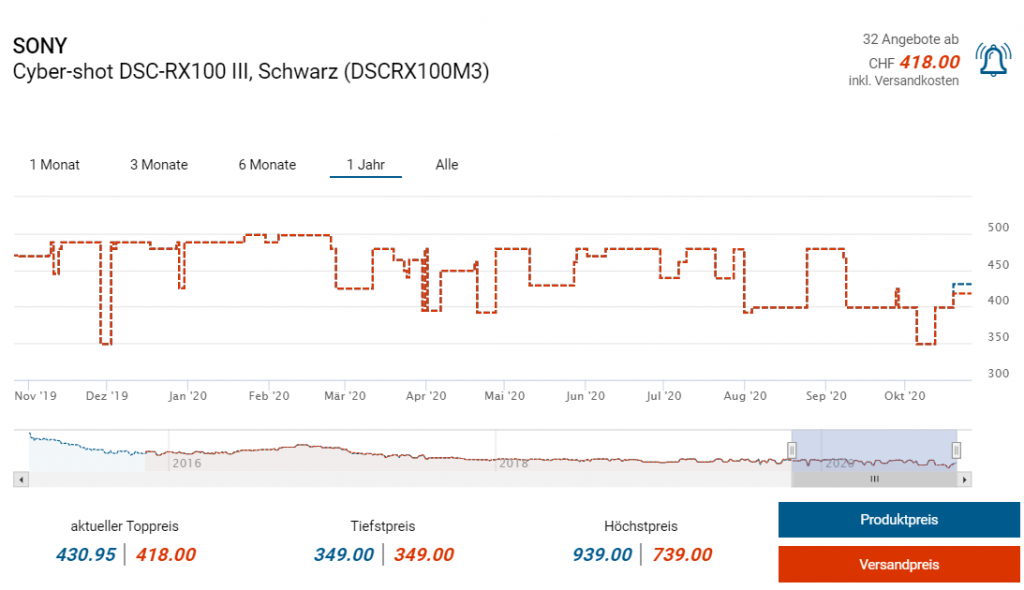Toggle the Produktpreis series button
This screenshot has width=1024, height=590.
click(x=899, y=520)
